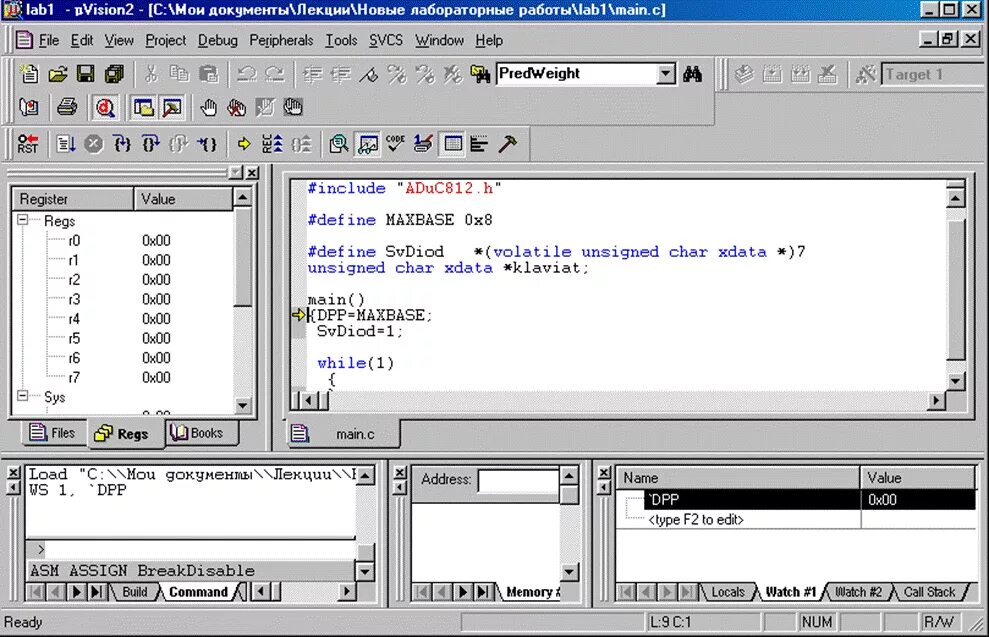
Task: Reset CPU with RST icon
Action: tap(28, 144)
